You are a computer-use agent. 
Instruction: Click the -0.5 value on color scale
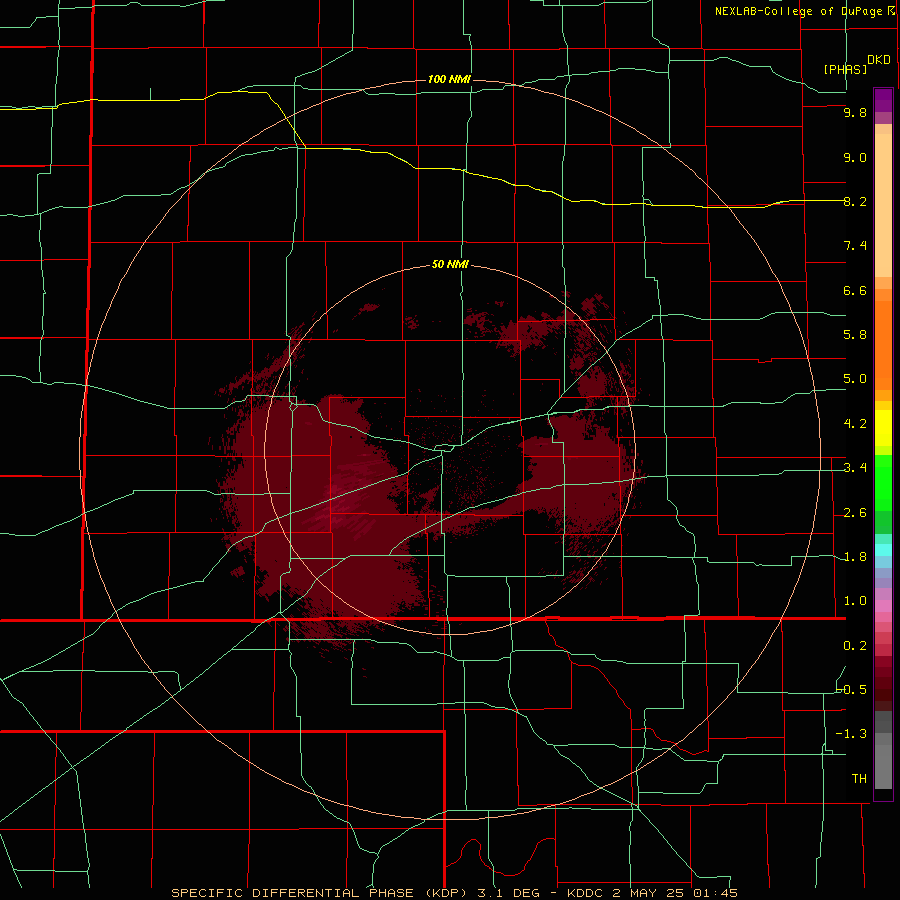tap(851, 689)
